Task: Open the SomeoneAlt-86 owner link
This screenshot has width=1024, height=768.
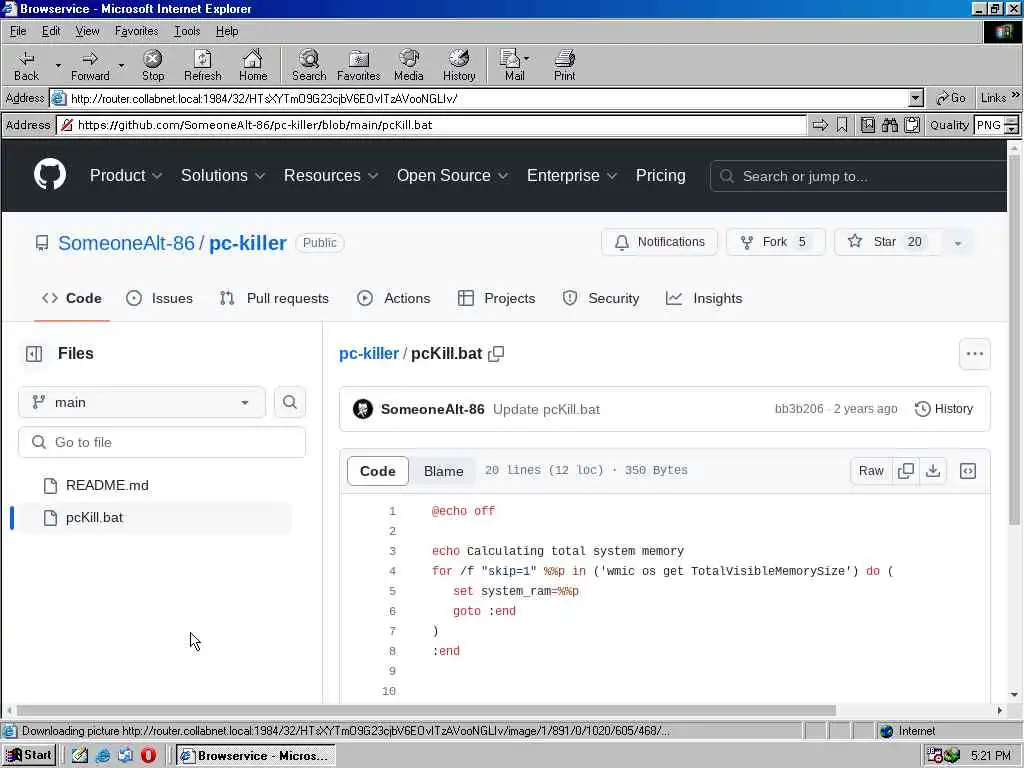Action: point(126,243)
